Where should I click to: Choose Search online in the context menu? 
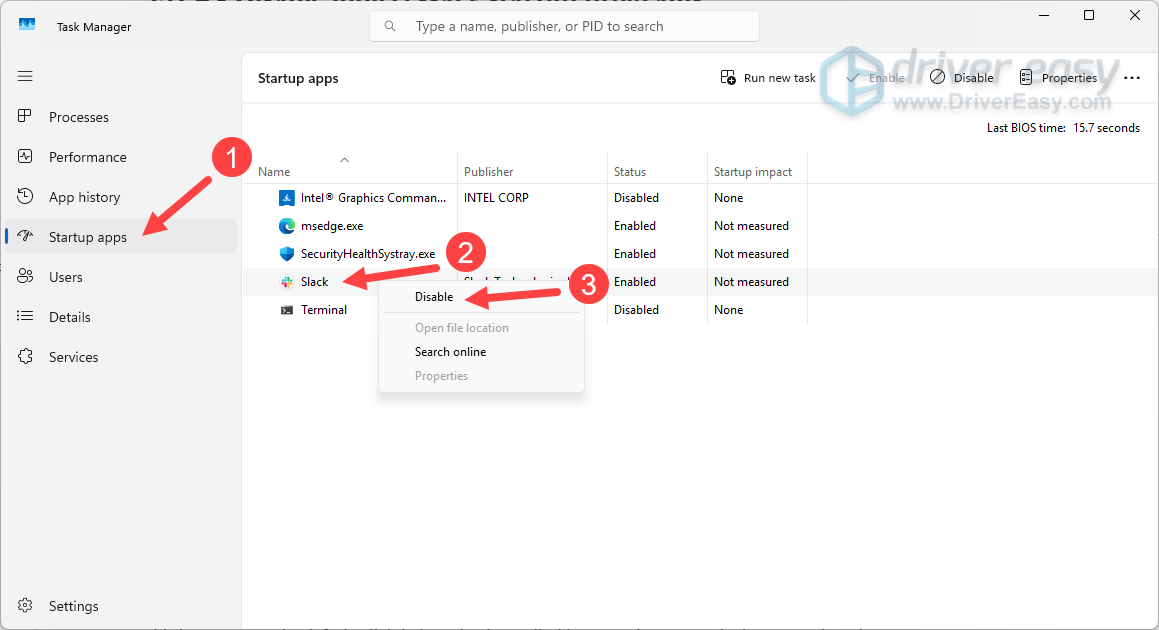point(450,351)
